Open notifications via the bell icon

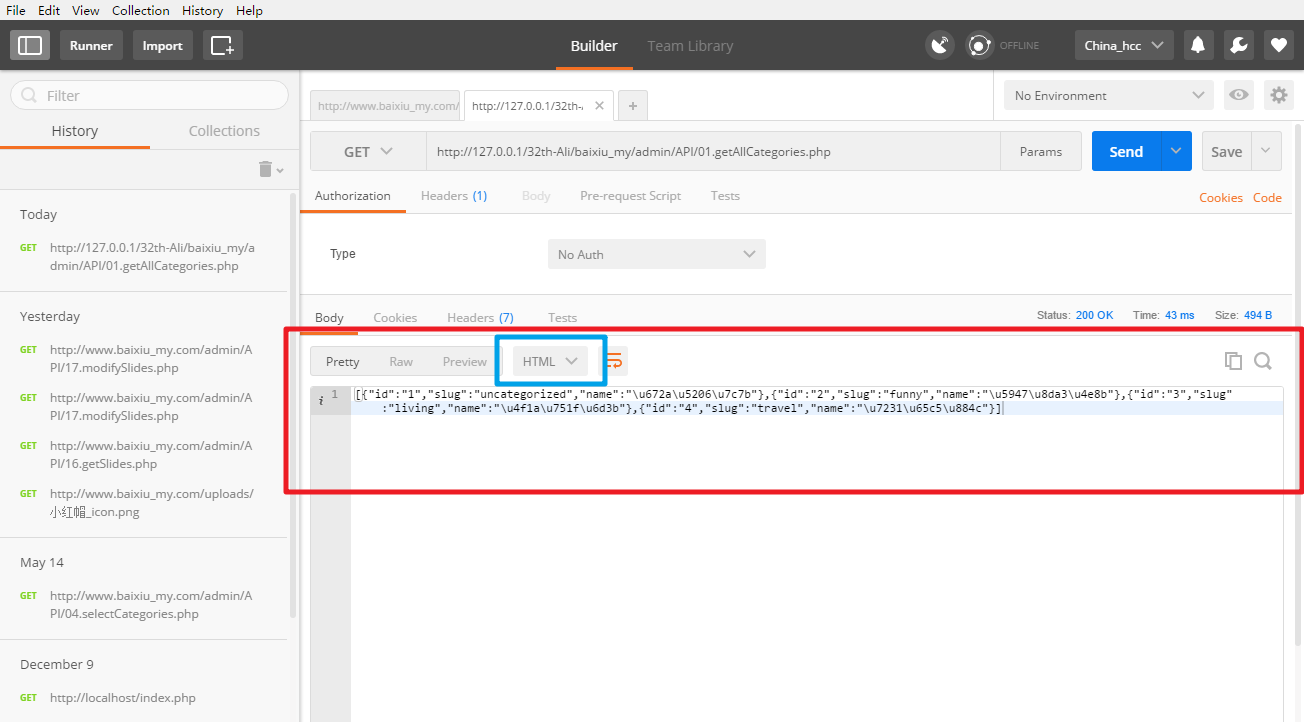point(1198,44)
